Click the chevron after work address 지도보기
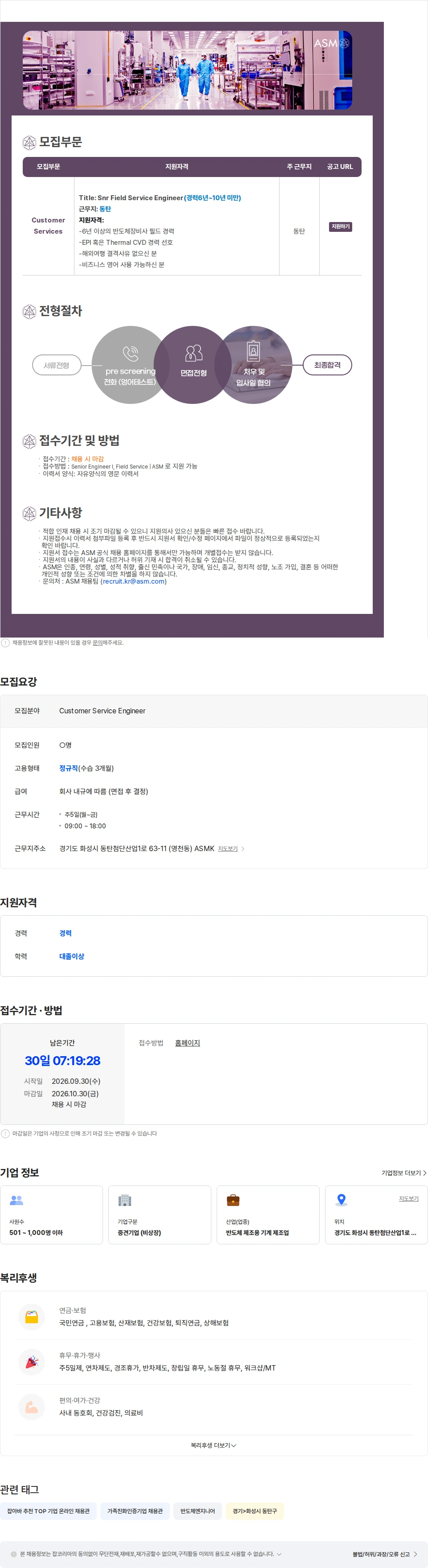Image resolution: width=428 pixels, height=1568 pixels. [243, 848]
